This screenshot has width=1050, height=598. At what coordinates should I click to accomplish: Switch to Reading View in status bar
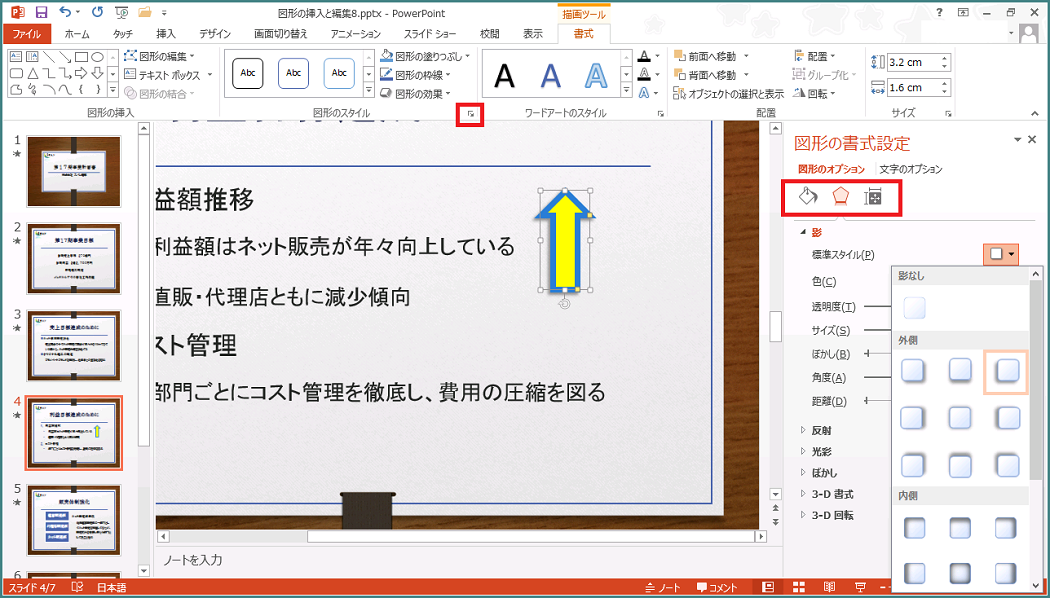[830, 587]
